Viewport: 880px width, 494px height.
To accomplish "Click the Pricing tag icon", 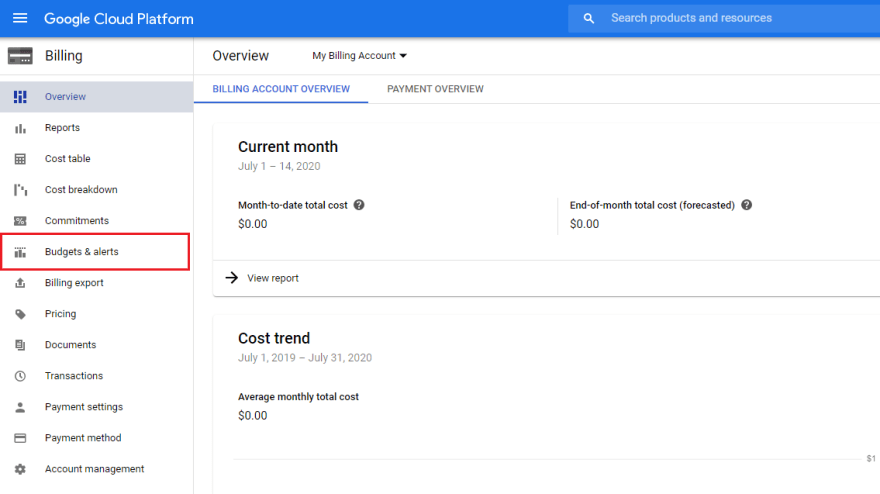I will [x=20, y=314].
